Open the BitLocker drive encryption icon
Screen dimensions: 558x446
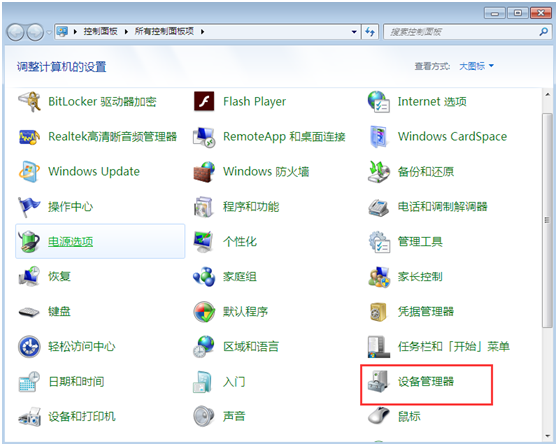coord(29,102)
